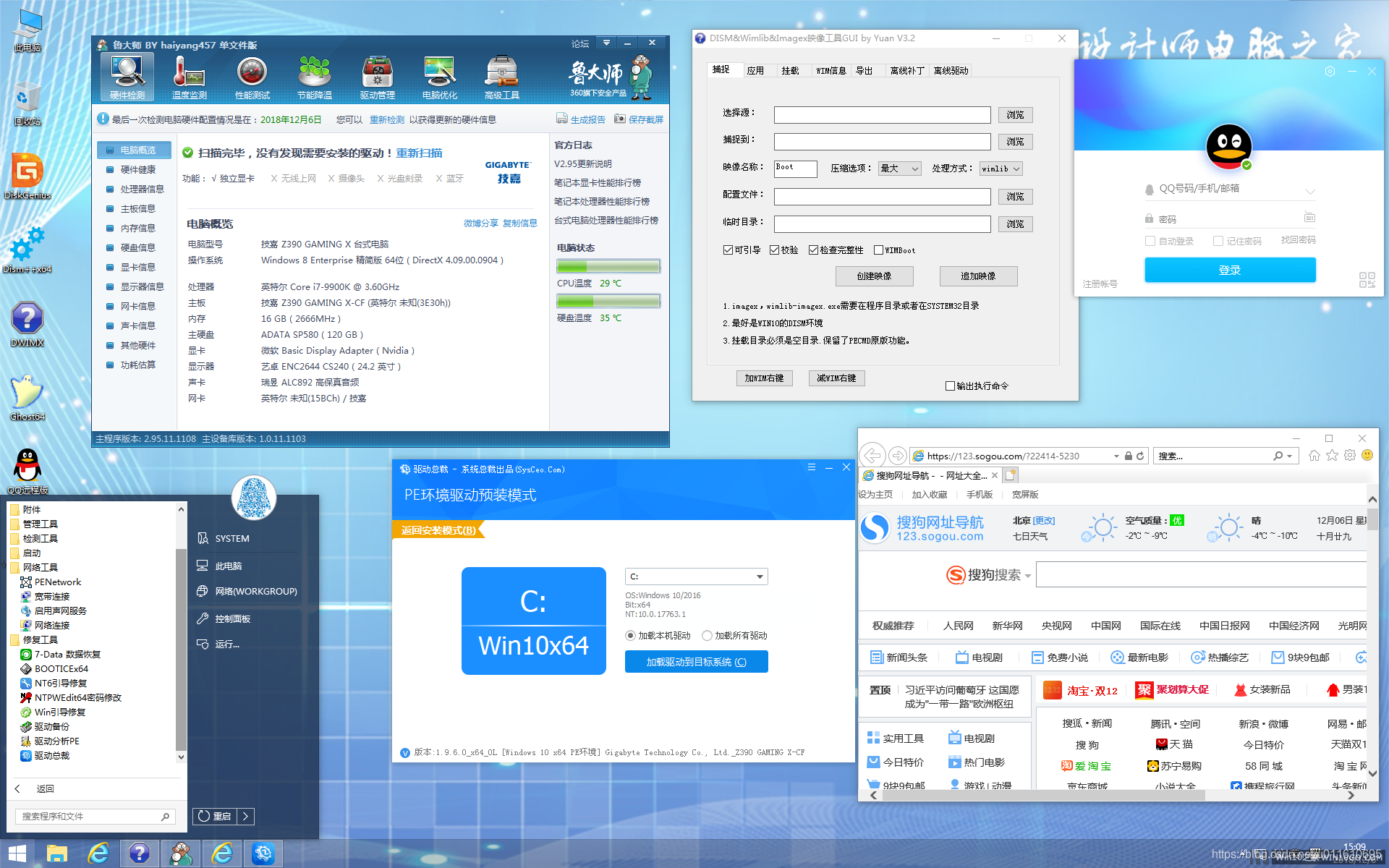
Task: Open QQ soft keyboard icon in password field
Action: [1309, 217]
